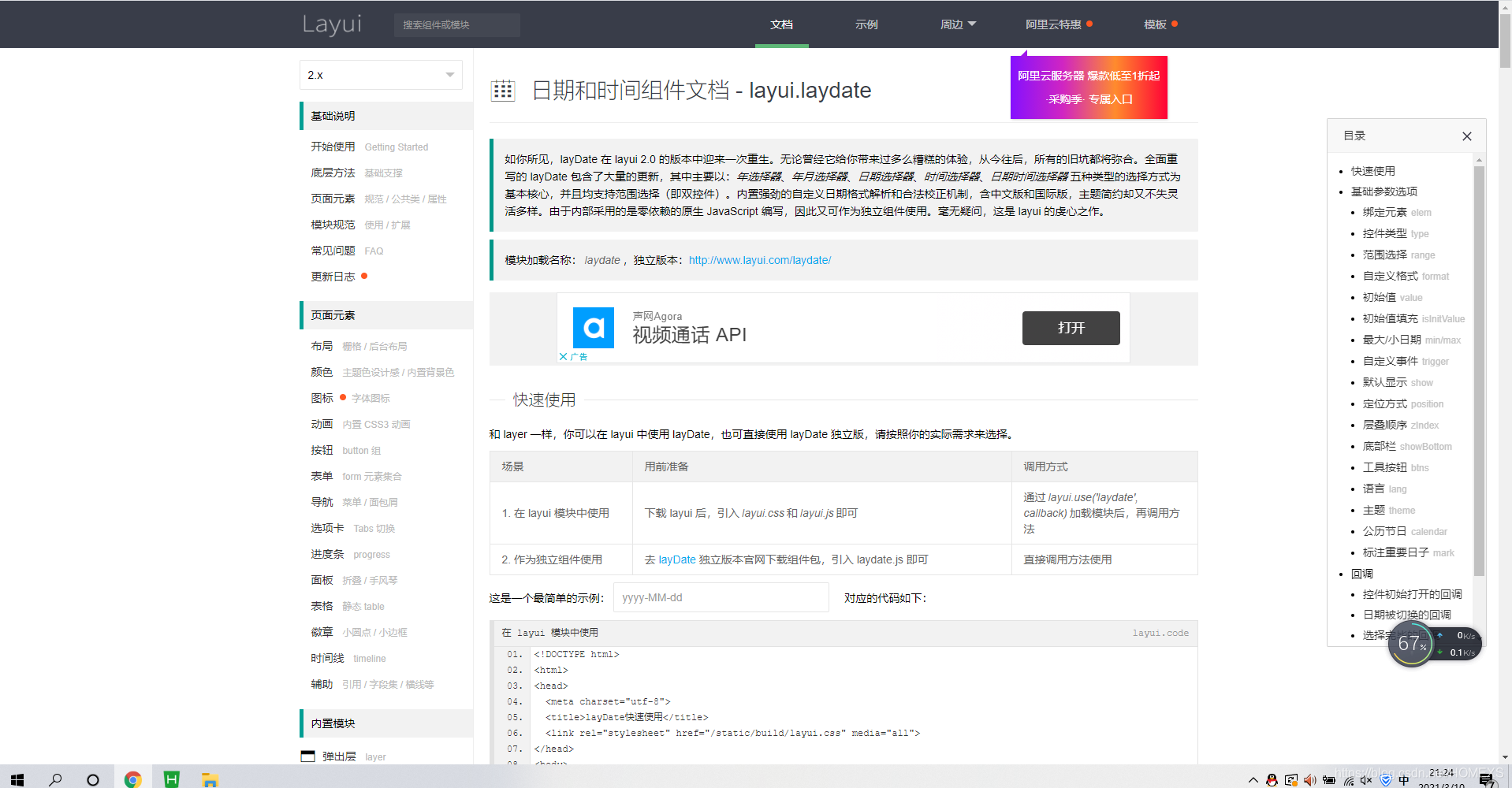Open HBuilder from the taskbar
Screen dimensions: 1512x788
(x=171, y=779)
